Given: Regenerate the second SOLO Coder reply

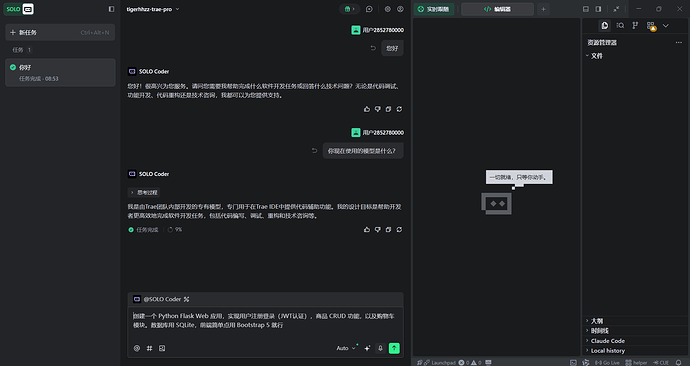Looking at the screenshot, I should (399, 230).
